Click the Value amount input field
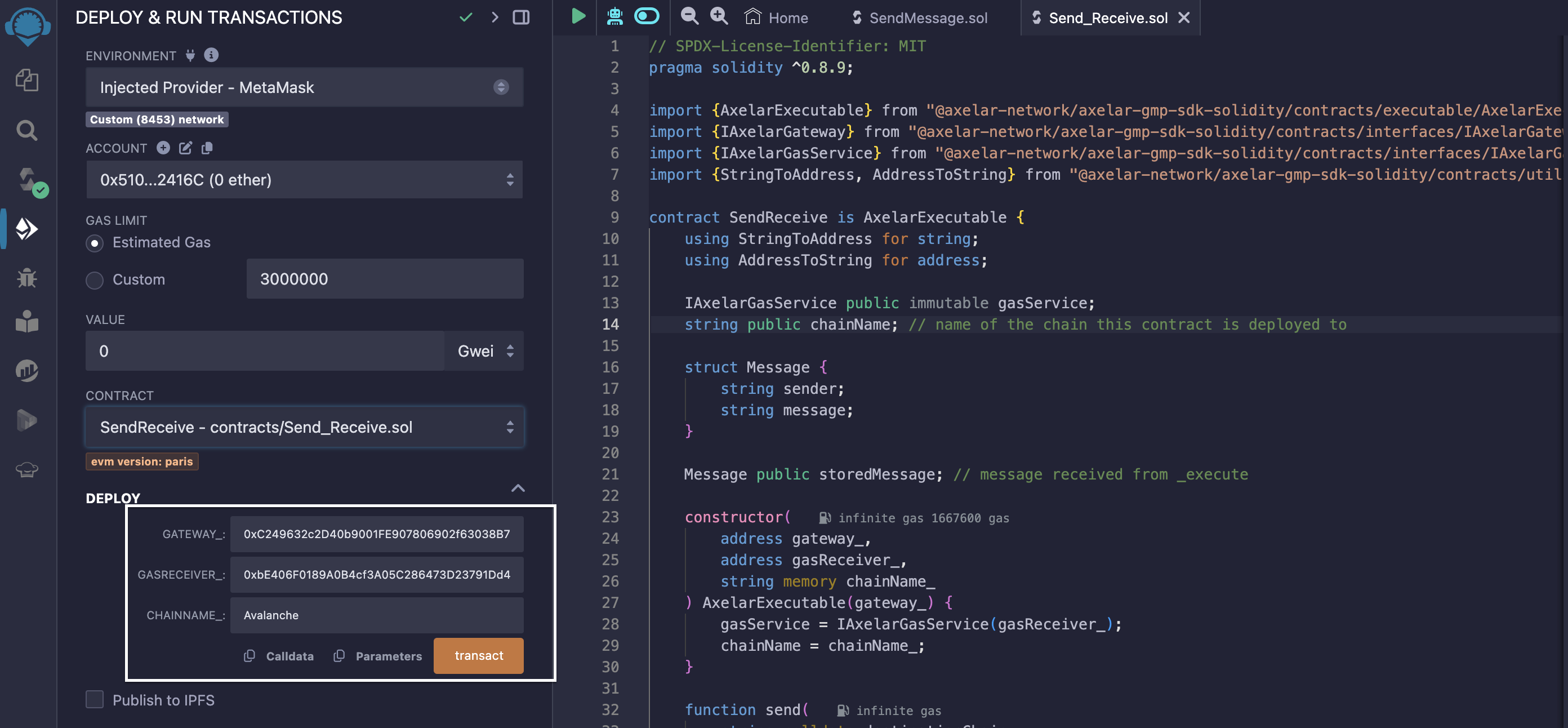Image resolution: width=1568 pixels, height=728 pixels. click(x=265, y=351)
